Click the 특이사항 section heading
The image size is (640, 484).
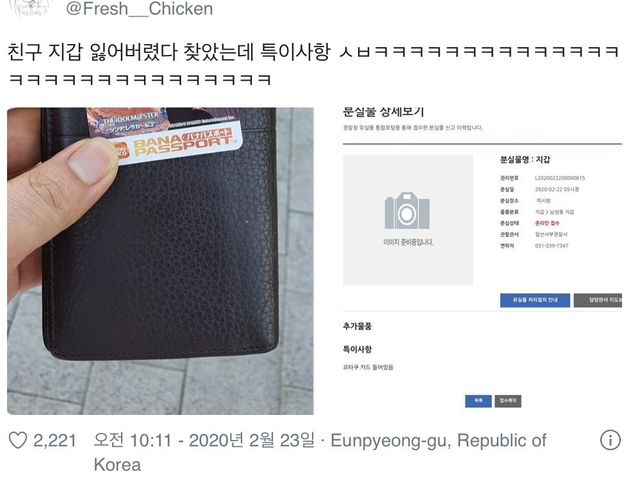(357, 349)
